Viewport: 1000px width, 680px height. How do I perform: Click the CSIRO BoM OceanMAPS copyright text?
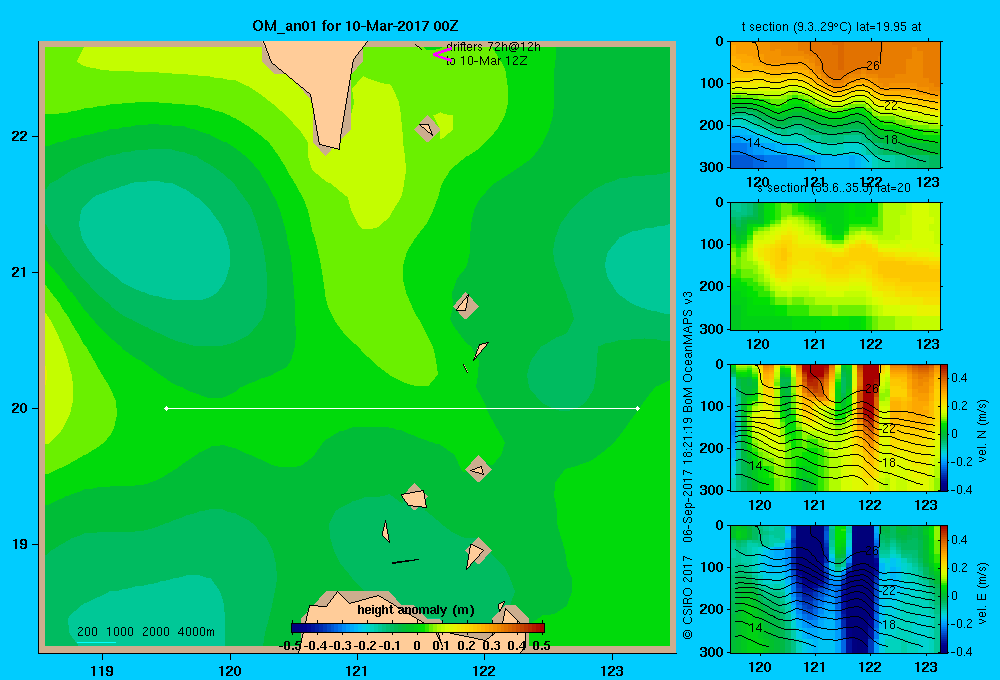click(688, 464)
